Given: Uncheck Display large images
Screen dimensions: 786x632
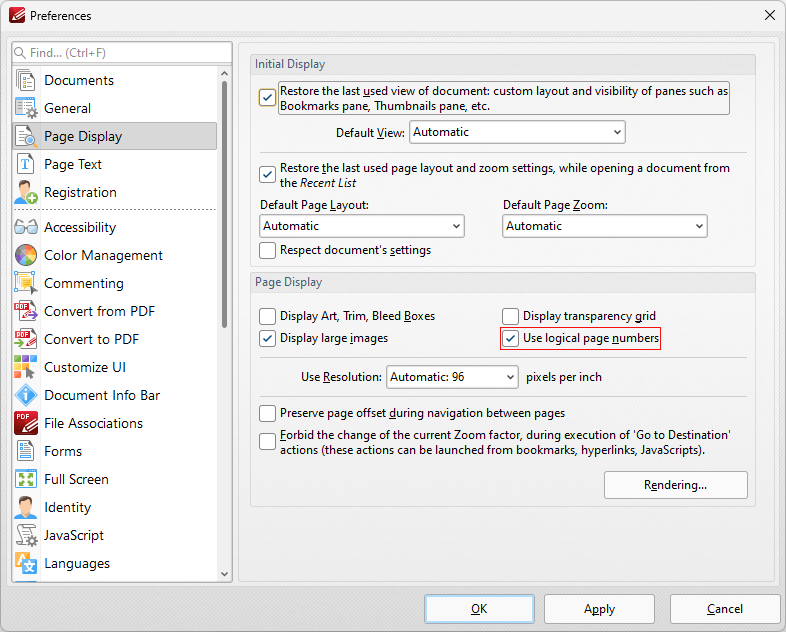Looking at the screenshot, I should click(x=267, y=338).
